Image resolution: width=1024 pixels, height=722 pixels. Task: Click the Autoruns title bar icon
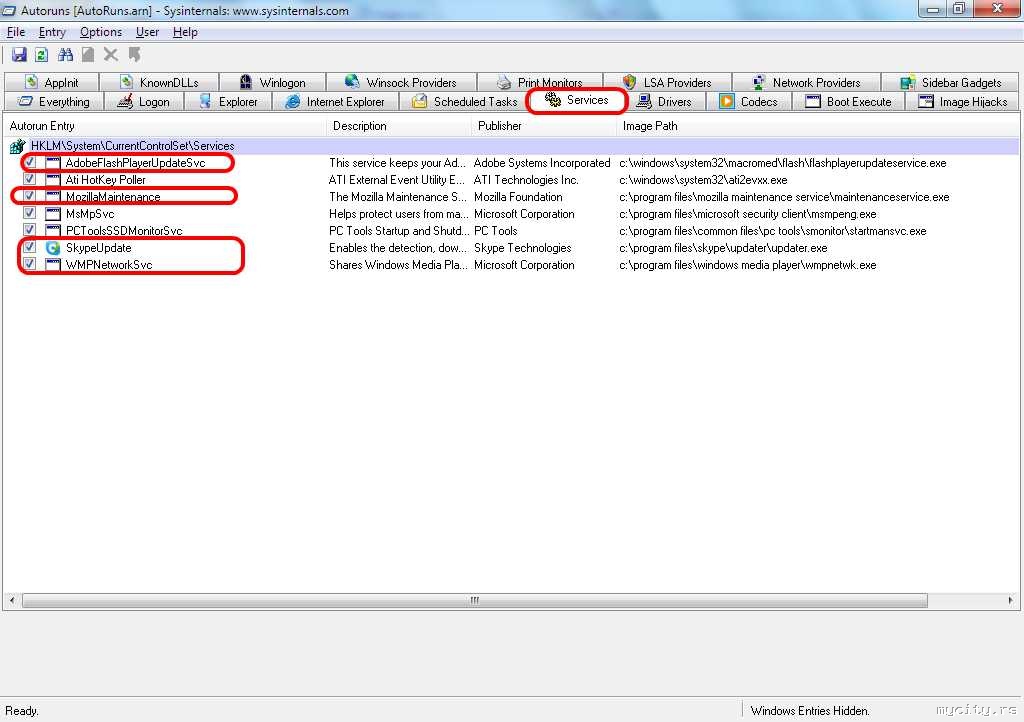[9, 10]
